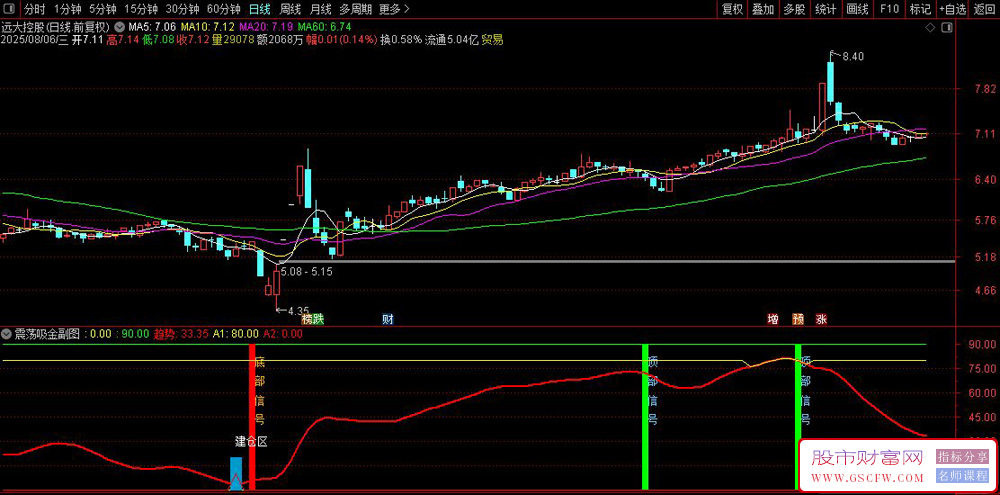
Task: Click the MA20: 7.19 legend value
Action: point(267,27)
